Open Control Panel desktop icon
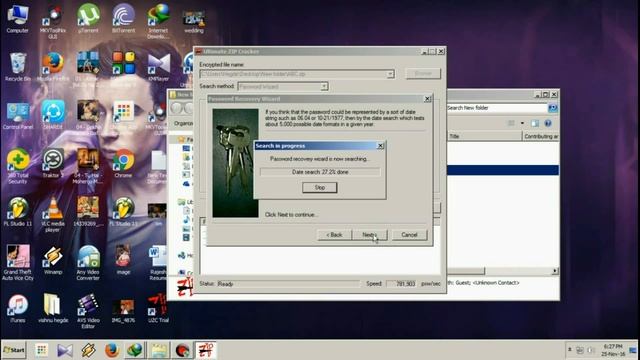This screenshot has width=640, height=360. pyautogui.click(x=18, y=116)
